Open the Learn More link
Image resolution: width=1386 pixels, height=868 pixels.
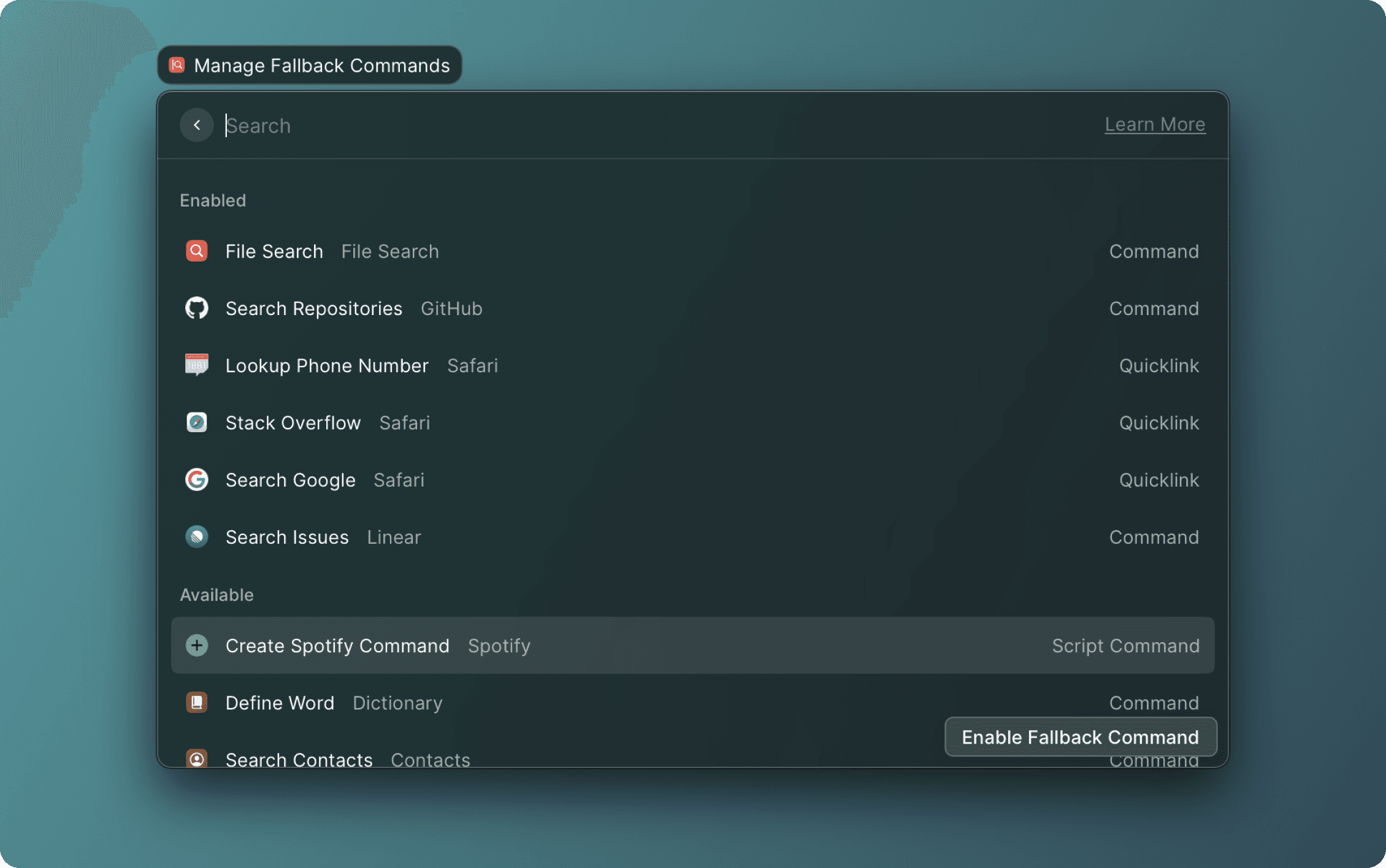pos(1155,124)
